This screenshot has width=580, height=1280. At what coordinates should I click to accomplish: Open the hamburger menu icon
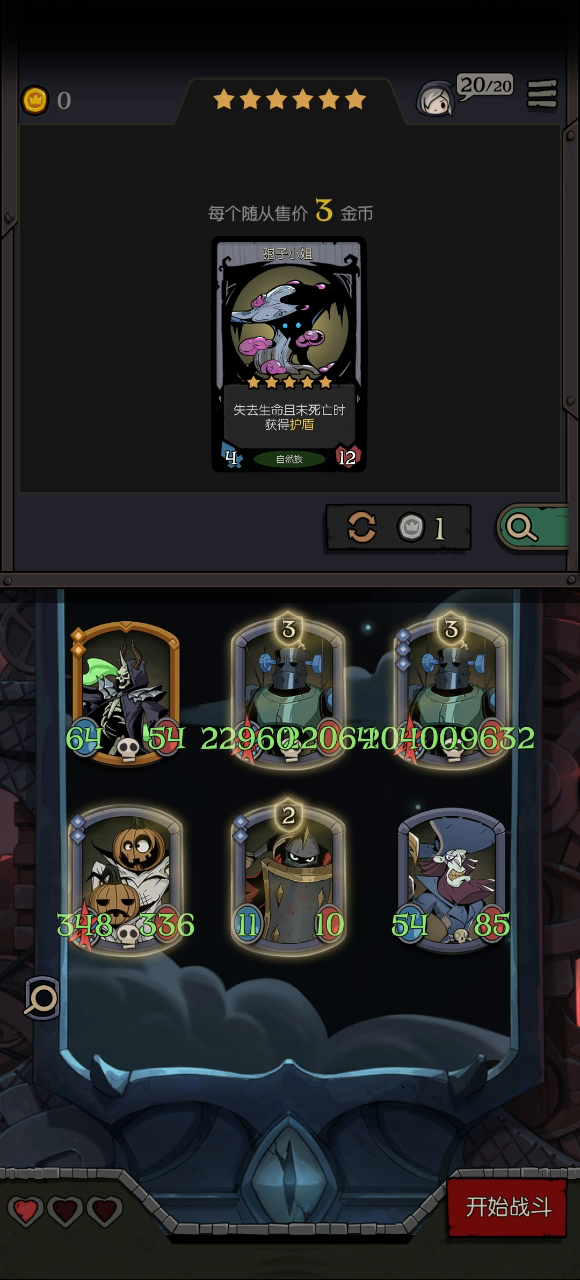[542, 93]
